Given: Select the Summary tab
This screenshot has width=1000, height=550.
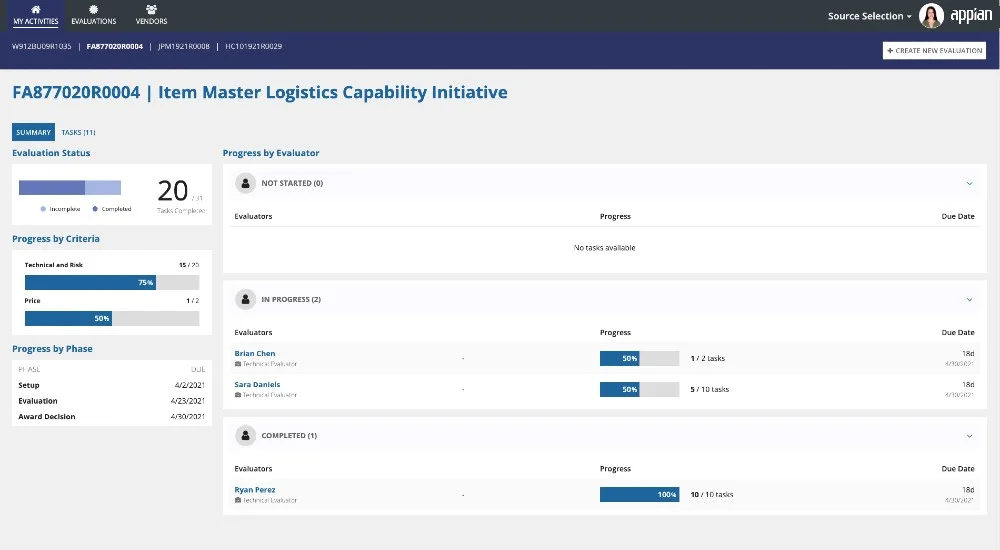Looking at the screenshot, I should (x=33, y=132).
